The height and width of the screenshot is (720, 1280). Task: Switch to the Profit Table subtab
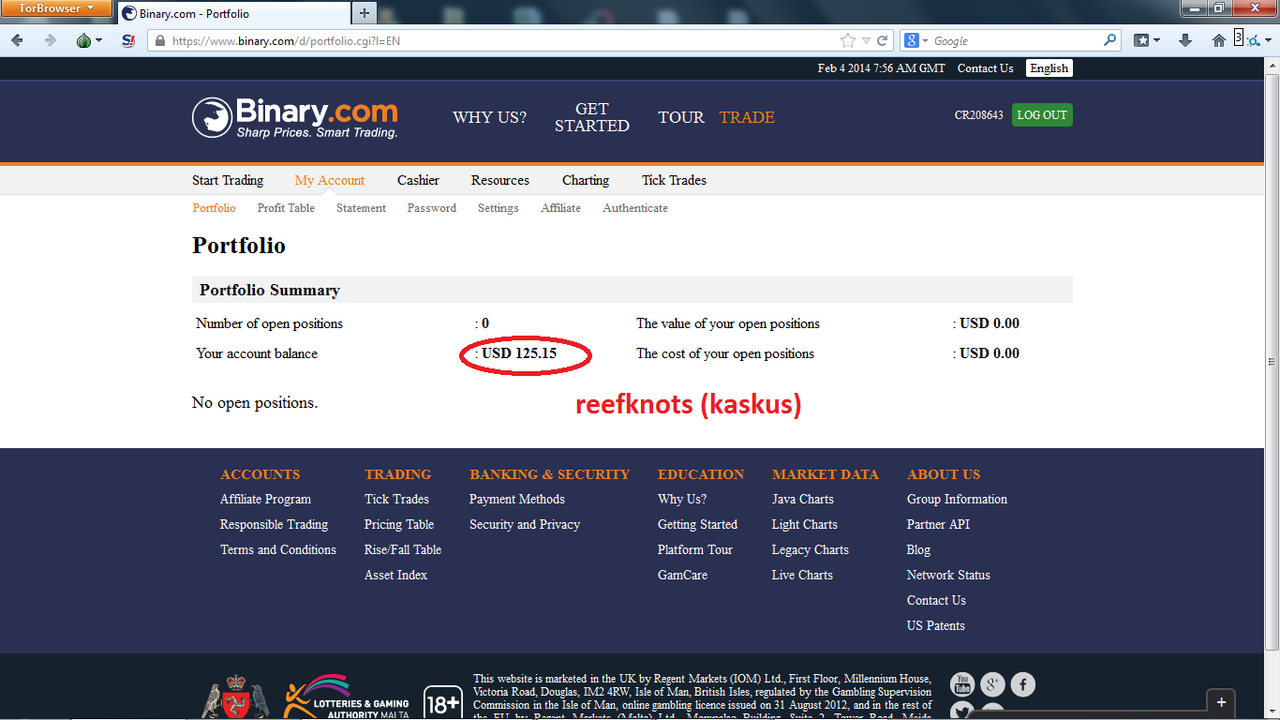point(286,208)
